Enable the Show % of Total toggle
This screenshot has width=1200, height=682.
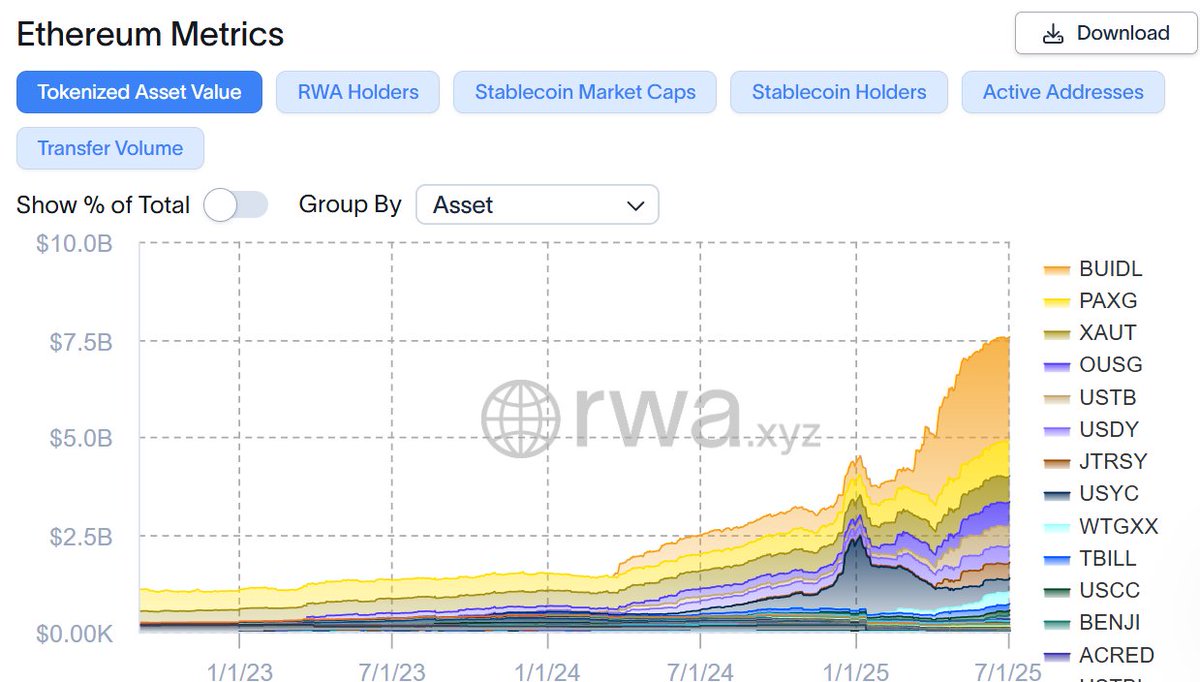[x=236, y=205]
